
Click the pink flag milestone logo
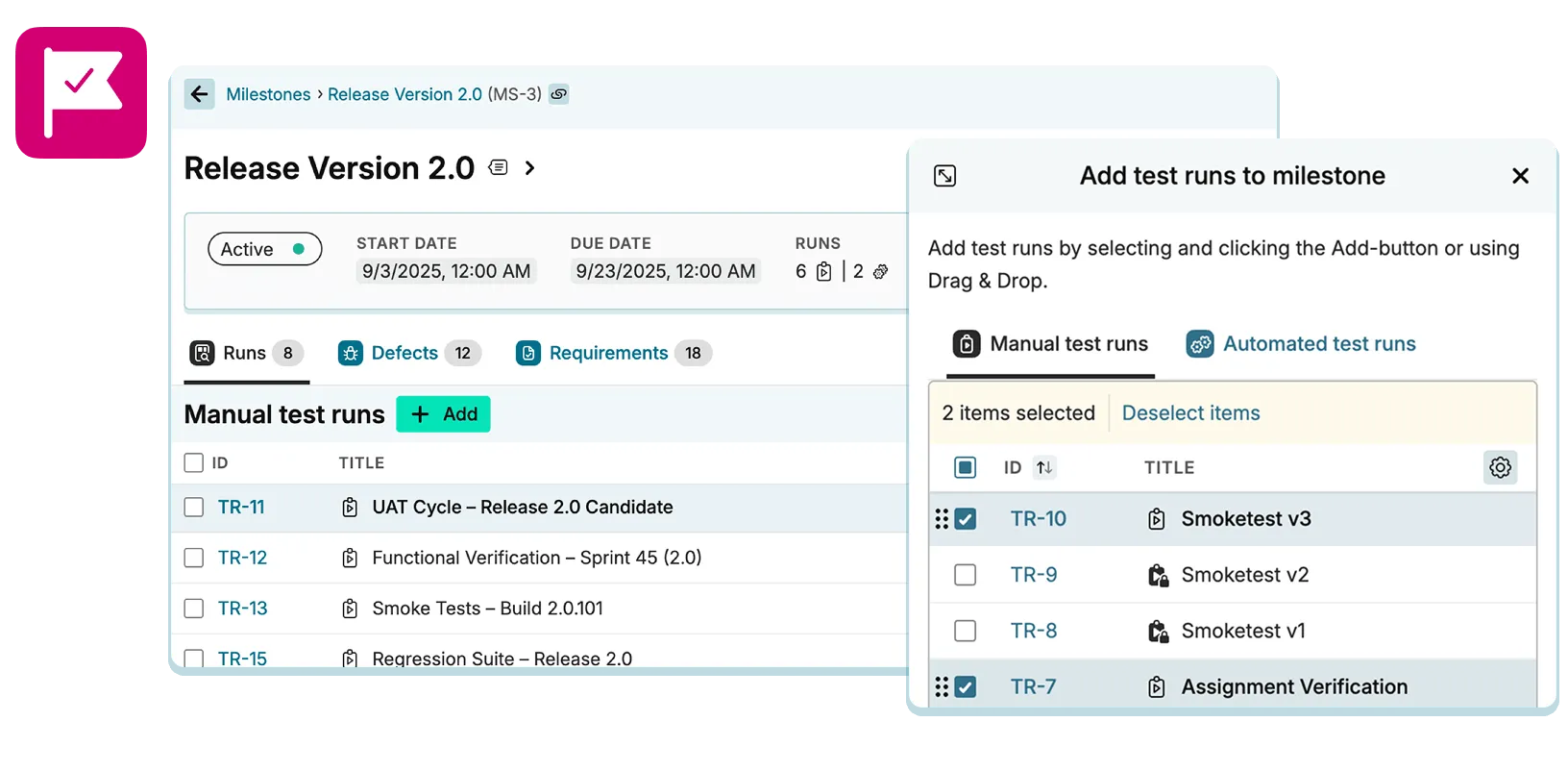click(x=82, y=92)
